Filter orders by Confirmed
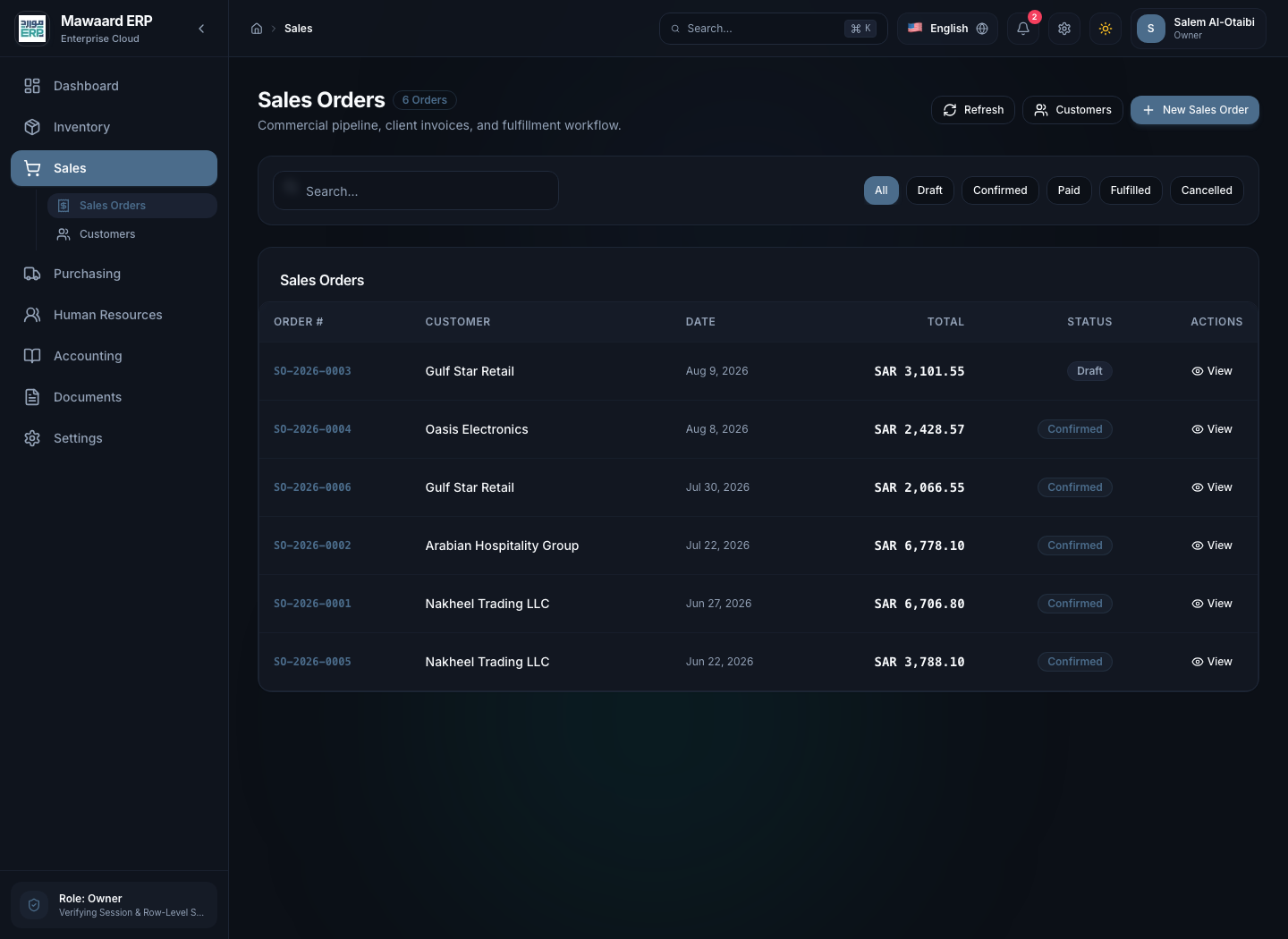This screenshot has width=1288, height=939. point(1000,190)
